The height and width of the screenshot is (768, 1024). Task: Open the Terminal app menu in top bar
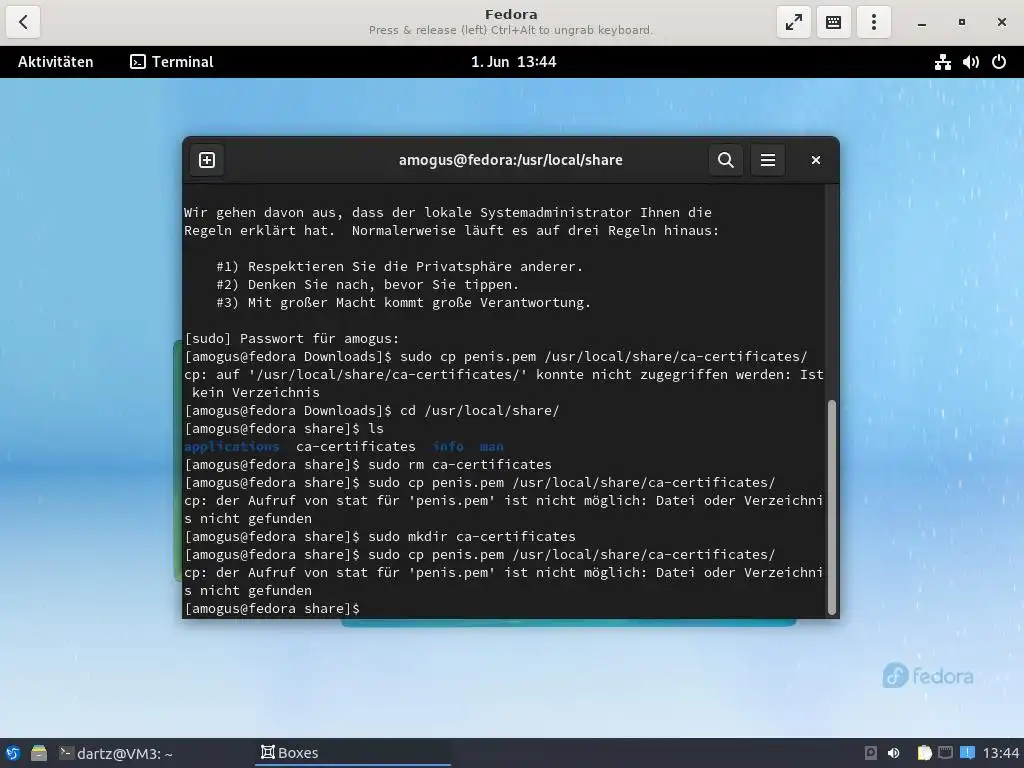[172, 62]
